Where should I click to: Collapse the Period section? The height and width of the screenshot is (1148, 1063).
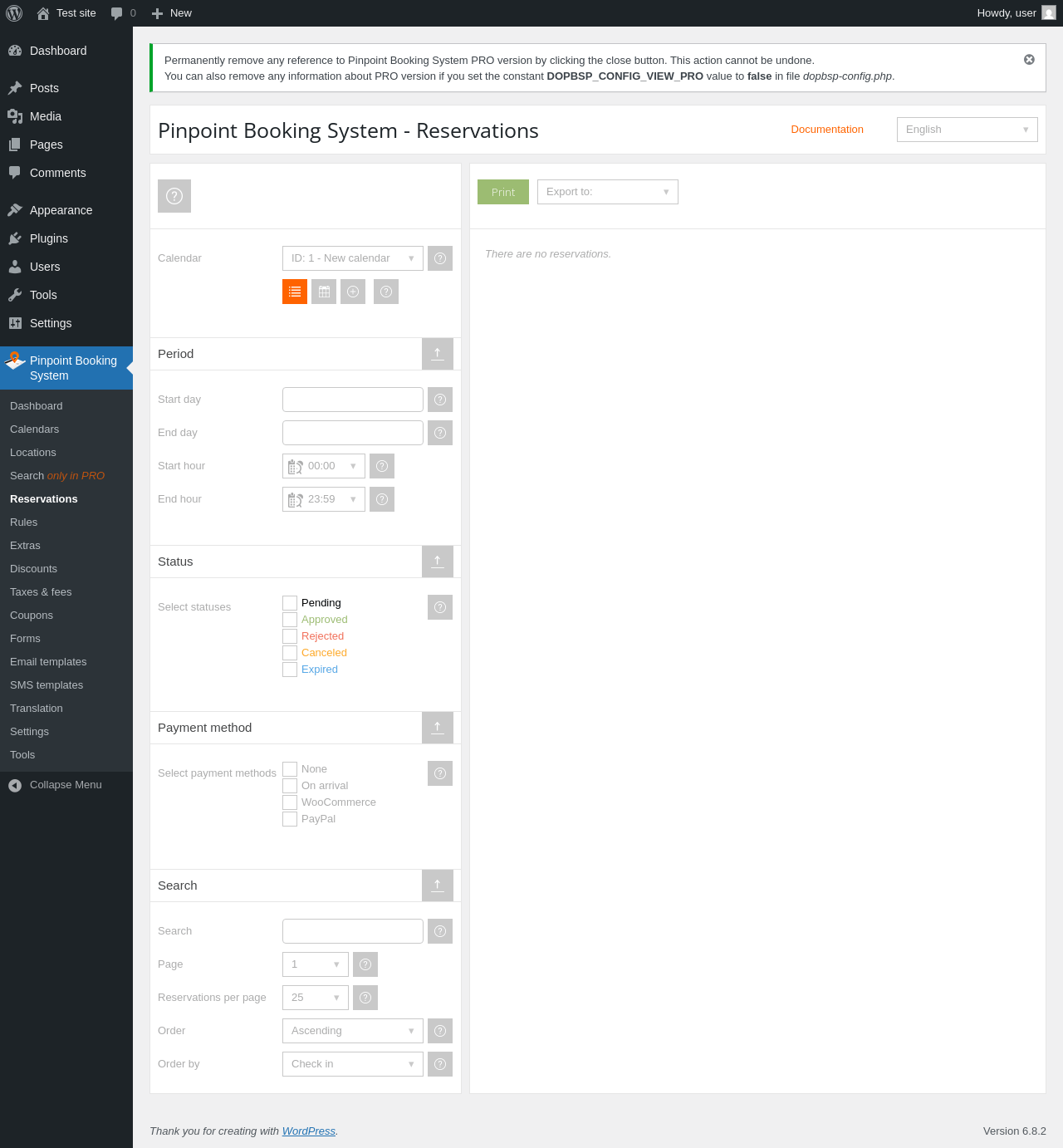pos(438,354)
